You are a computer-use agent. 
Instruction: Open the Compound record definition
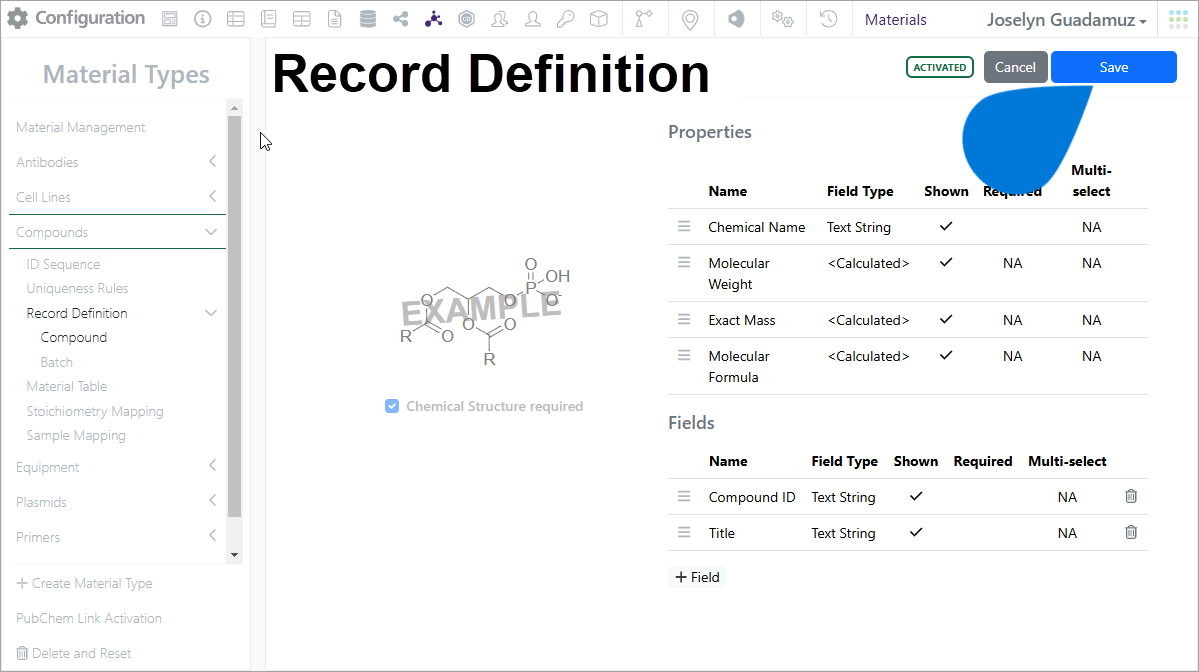pyautogui.click(x=73, y=337)
